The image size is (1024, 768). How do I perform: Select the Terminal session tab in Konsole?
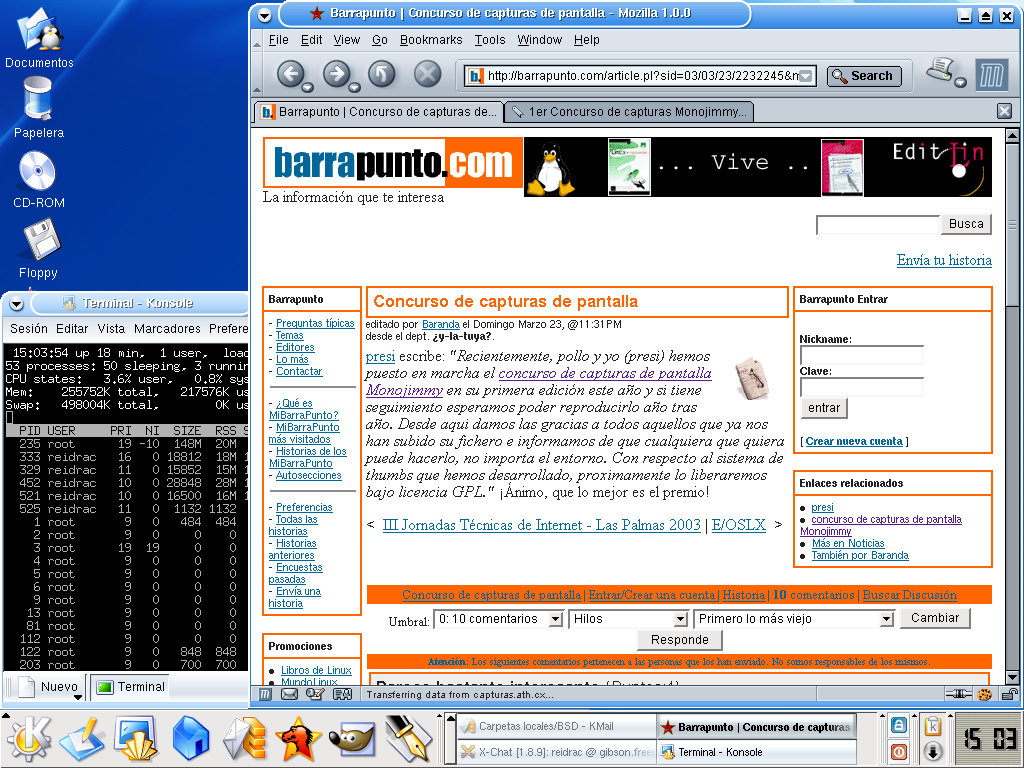(x=130, y=687)
